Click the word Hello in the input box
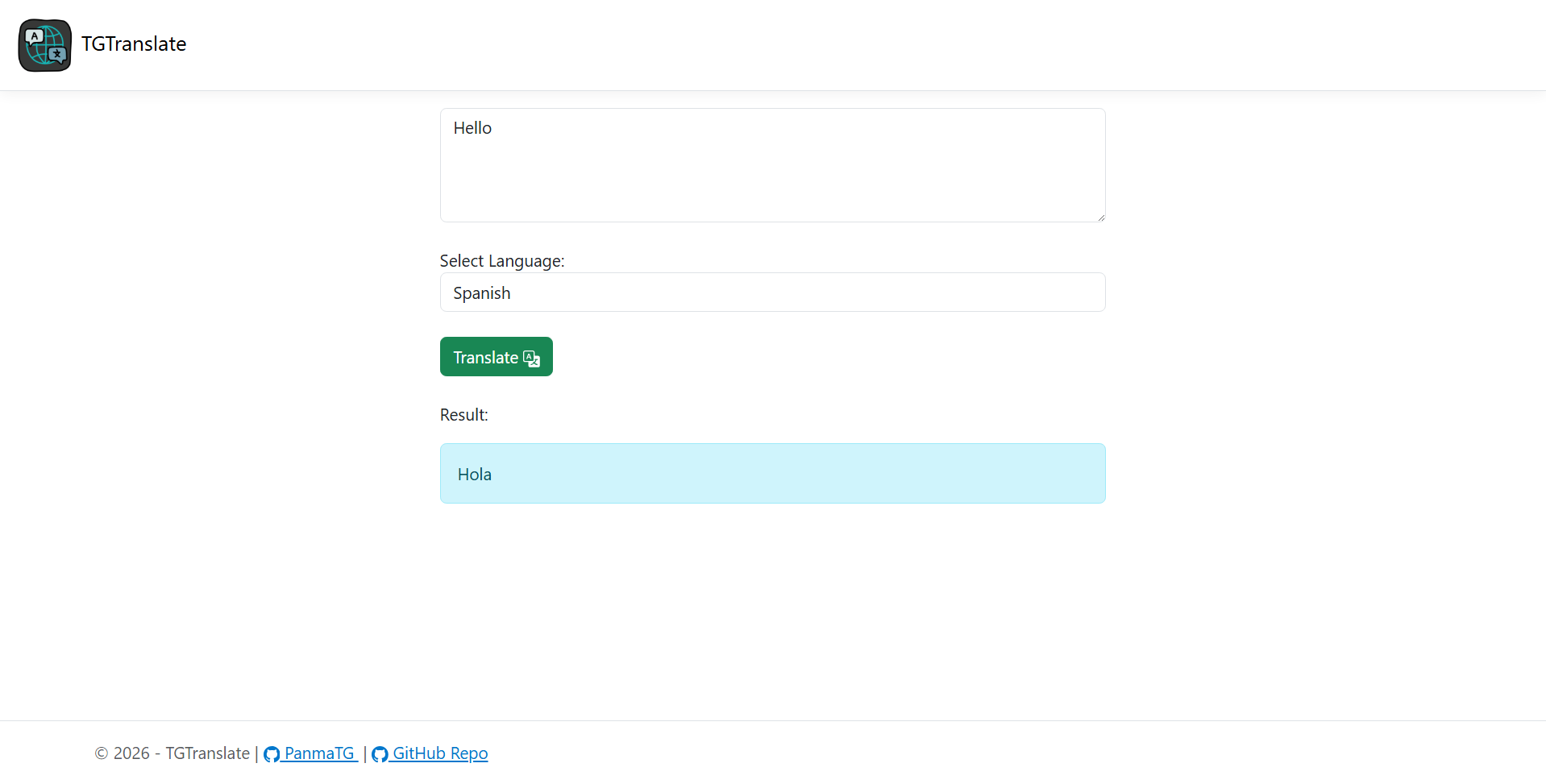The width and height of the screenshot is (1546, 784). coord(472,128)
